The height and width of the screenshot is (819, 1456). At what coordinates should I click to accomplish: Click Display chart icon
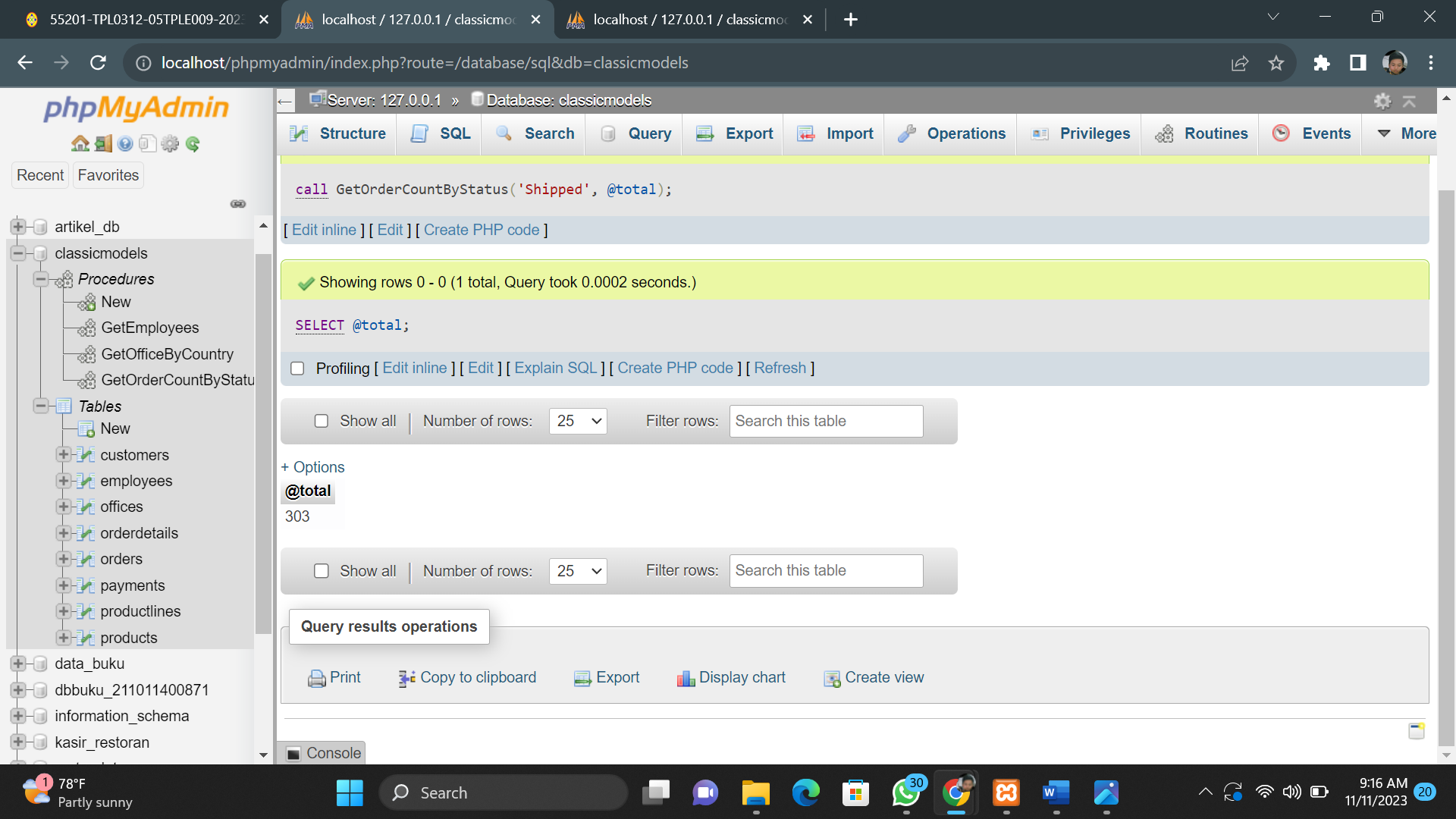[x=686, y=679]
